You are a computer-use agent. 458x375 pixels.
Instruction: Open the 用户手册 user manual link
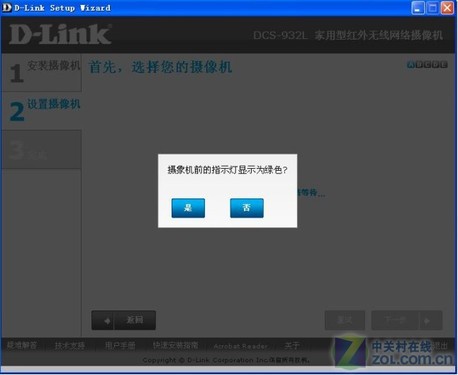tap(120, 345)
